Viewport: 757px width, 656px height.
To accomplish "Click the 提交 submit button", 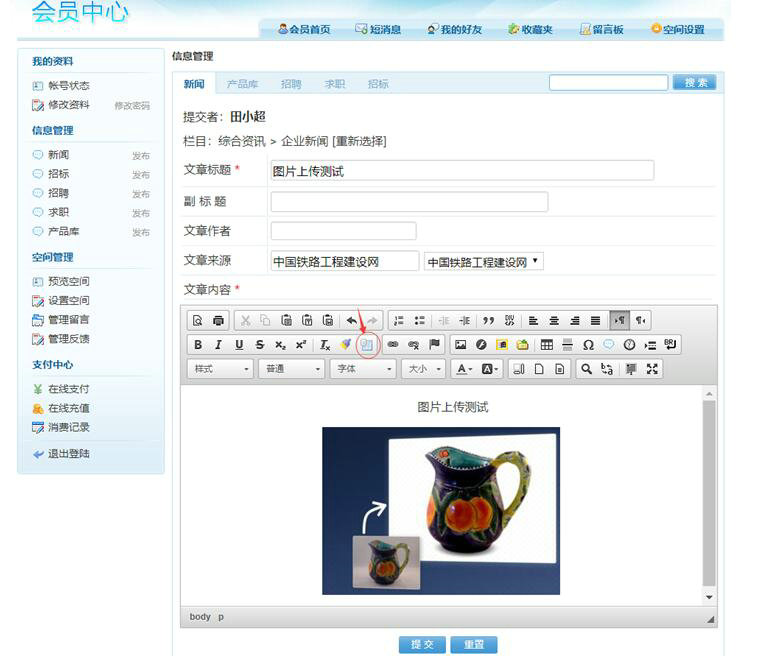I will pos(421,644).
